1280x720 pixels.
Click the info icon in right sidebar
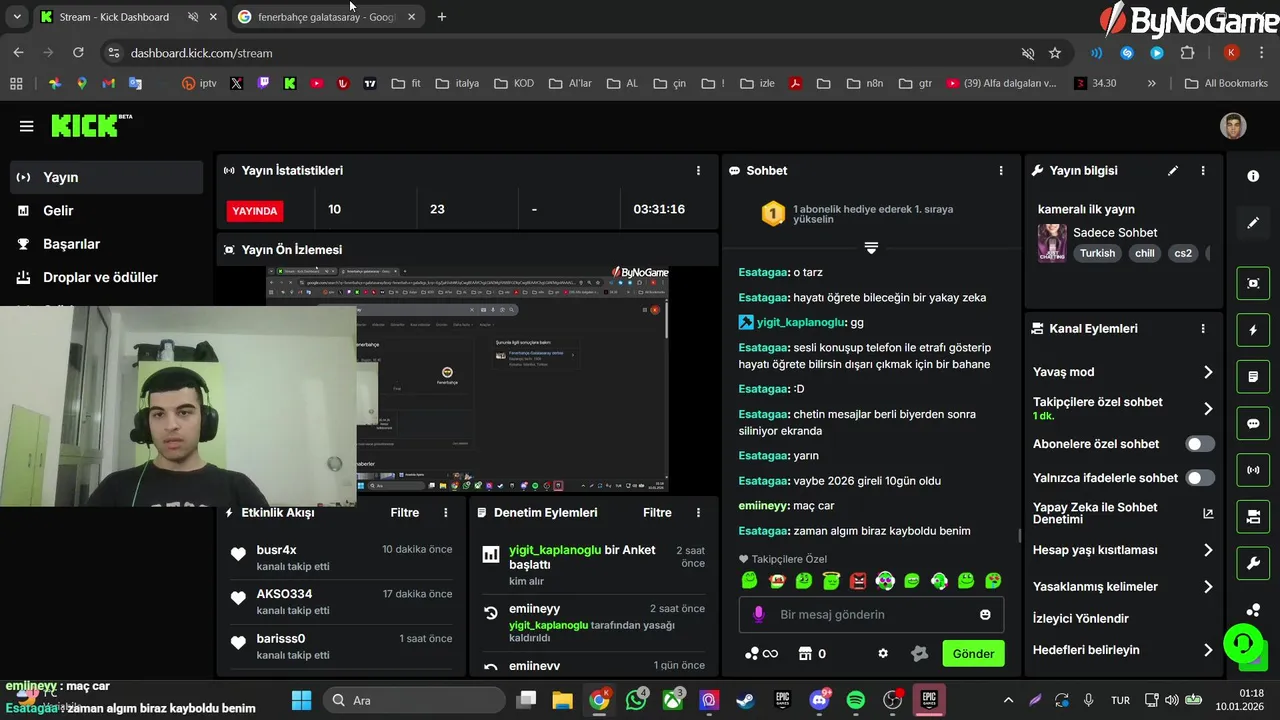point(1253,176)
